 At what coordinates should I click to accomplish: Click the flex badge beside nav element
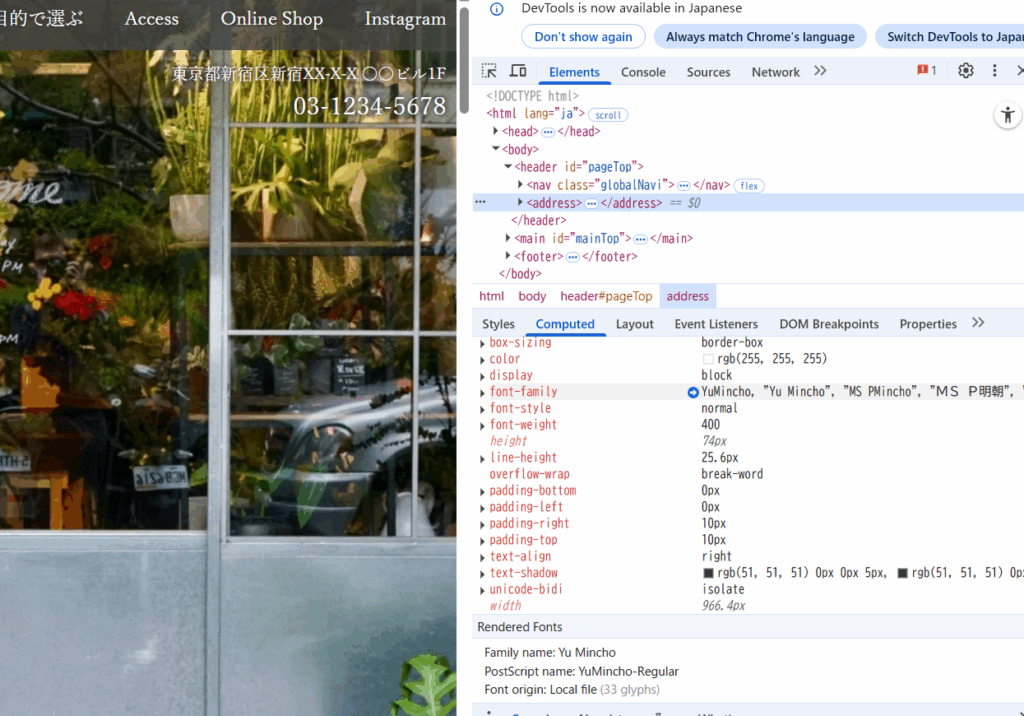748,186
